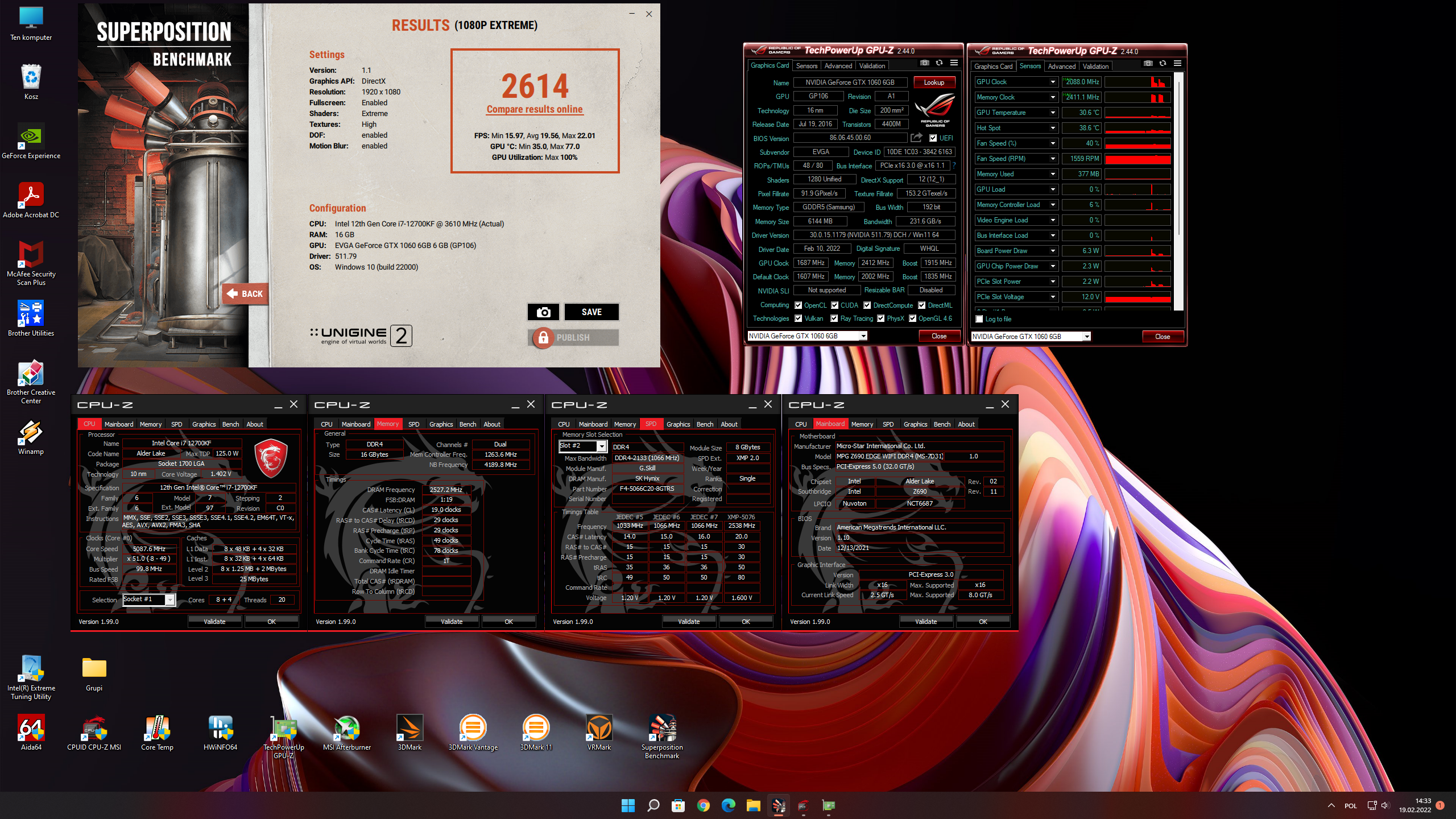Open the Superposition Benchmark desktop shortcut

pos(663,737)
